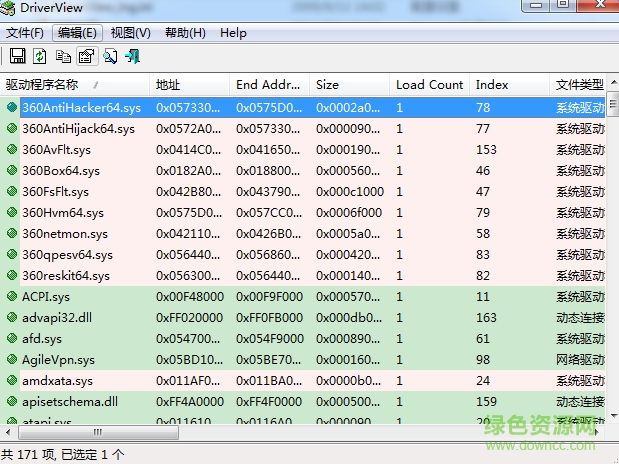Open the Properties toolbar icon

pyautogui.click(x=86, y=56)
